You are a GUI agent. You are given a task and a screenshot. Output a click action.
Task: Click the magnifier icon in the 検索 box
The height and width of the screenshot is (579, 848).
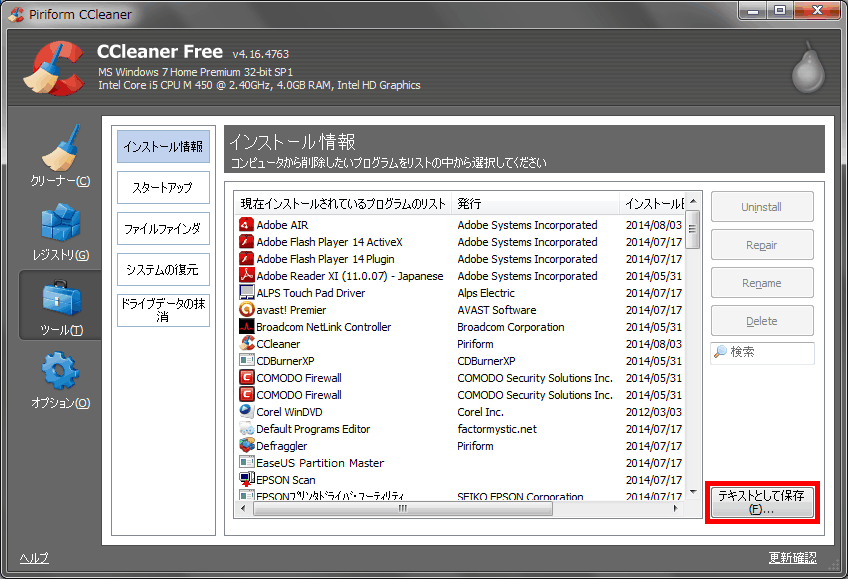pos(720,352)
